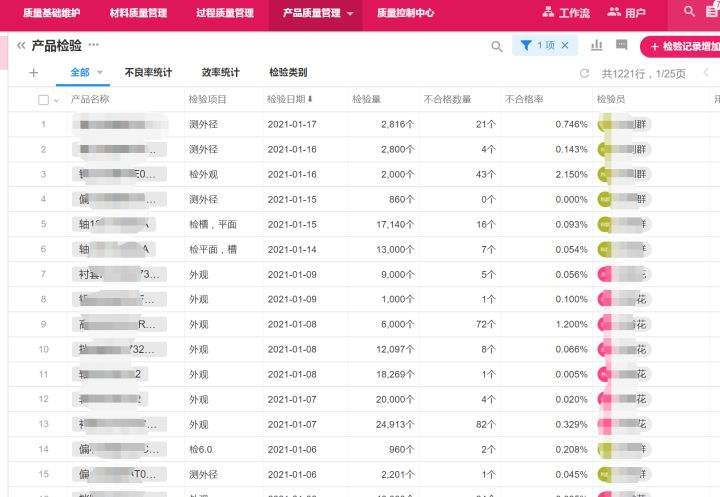Switch to 检验类别 tab
The height and width of the screenshot is (497, 720).
click(x=288, y=72)
